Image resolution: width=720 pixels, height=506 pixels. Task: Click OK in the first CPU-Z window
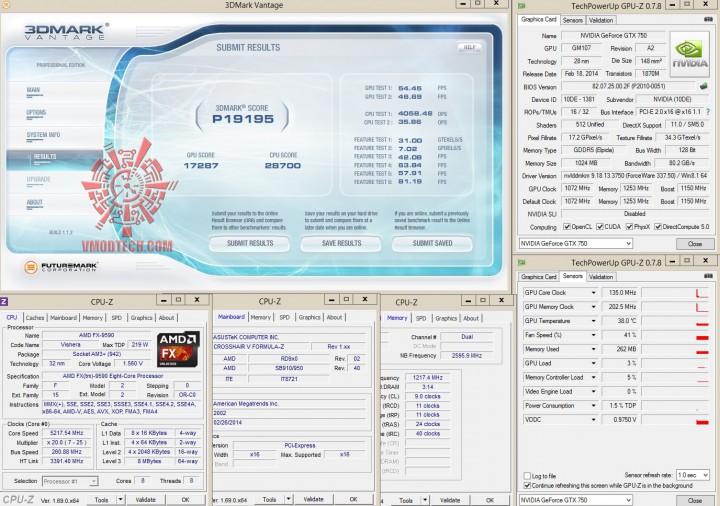[185, 500]
